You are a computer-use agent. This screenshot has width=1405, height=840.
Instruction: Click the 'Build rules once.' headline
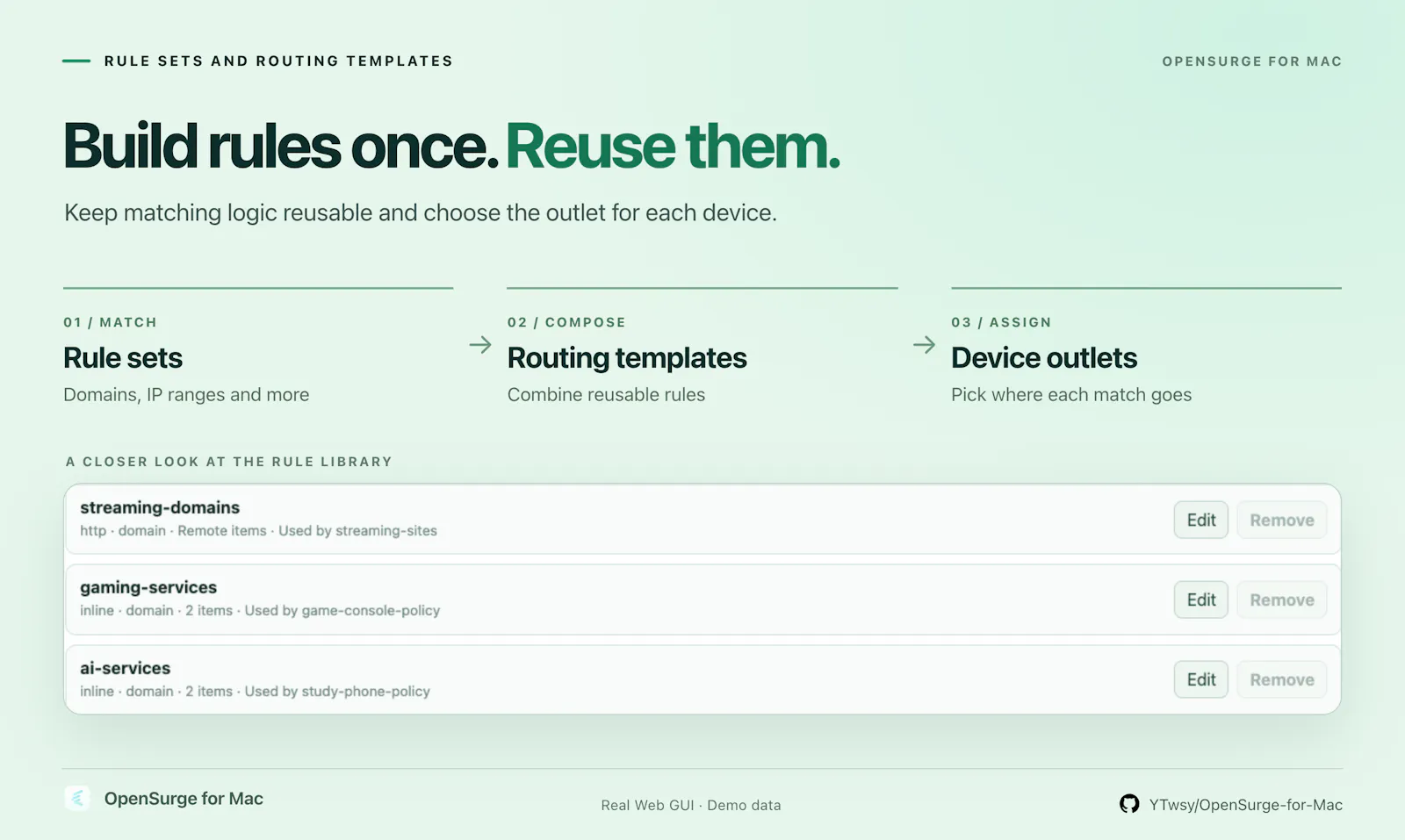click(x=281, y=146)
